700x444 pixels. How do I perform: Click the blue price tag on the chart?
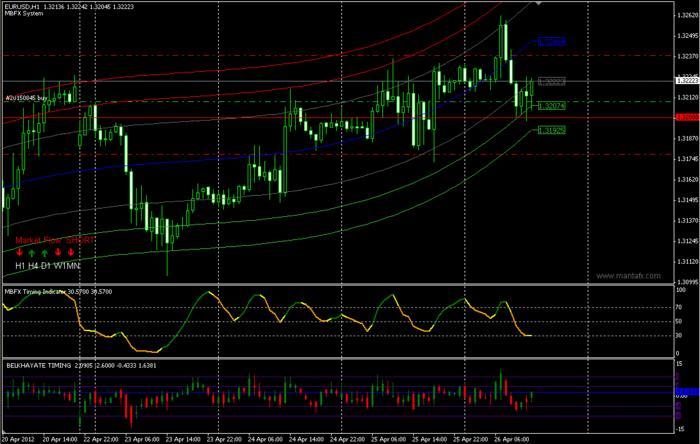click(552, 41)
